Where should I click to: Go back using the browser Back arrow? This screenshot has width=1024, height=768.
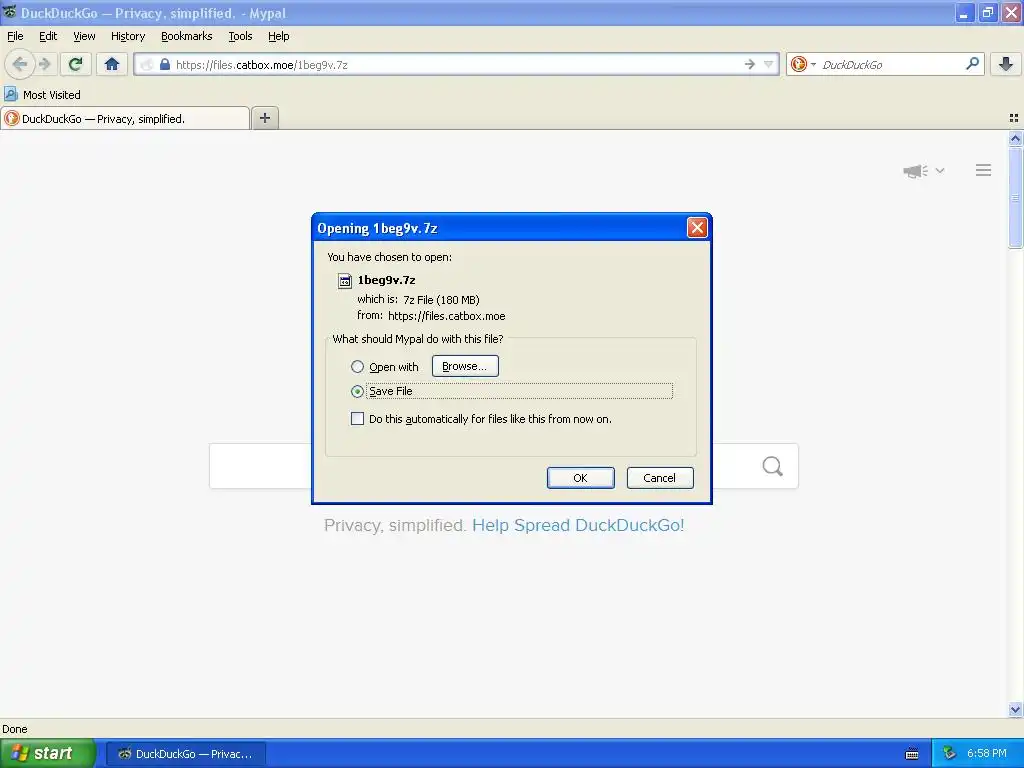pyautogui.click(x=20, y=64)
